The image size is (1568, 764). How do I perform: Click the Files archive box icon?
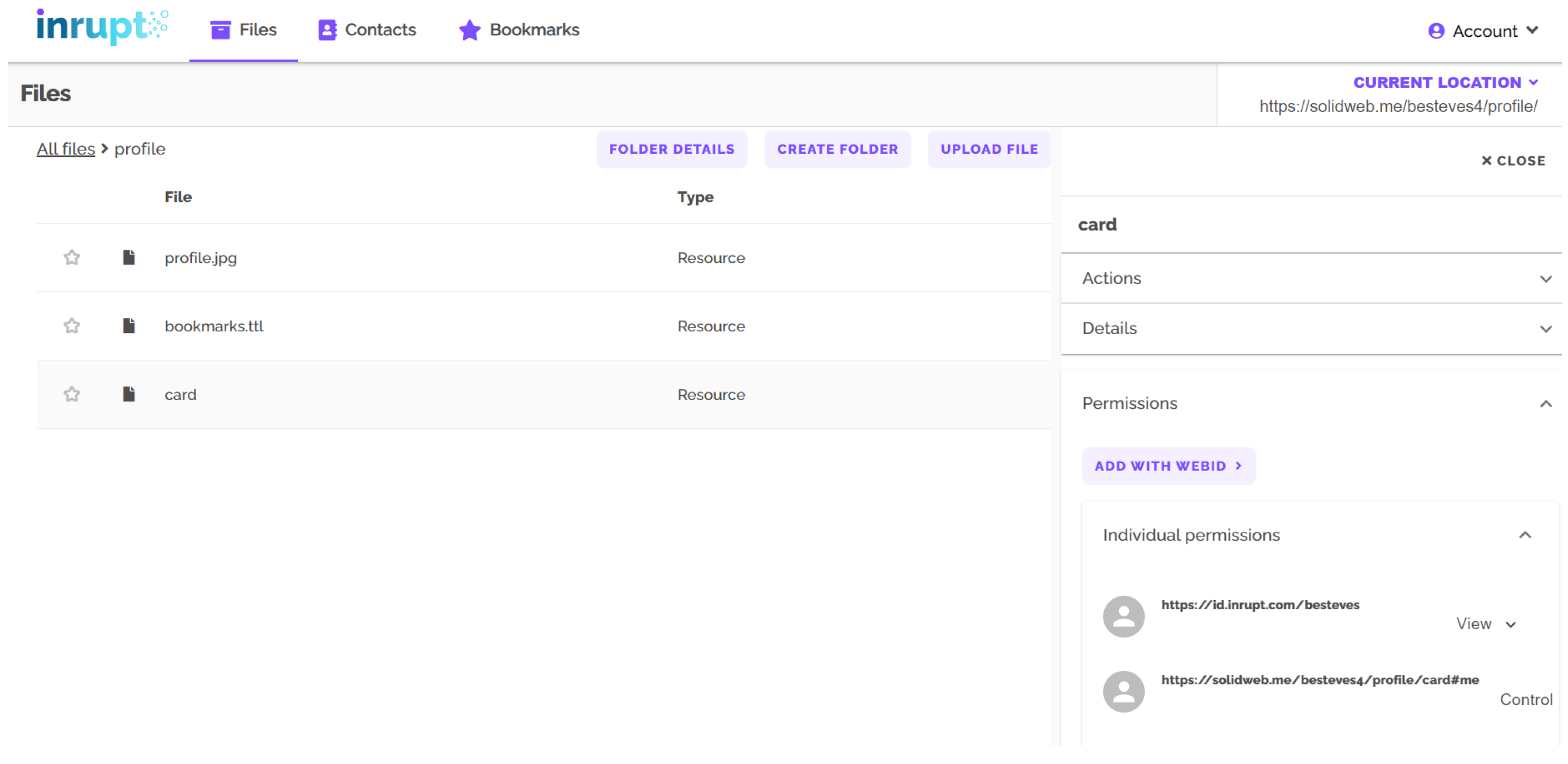(x=220, y=30)
